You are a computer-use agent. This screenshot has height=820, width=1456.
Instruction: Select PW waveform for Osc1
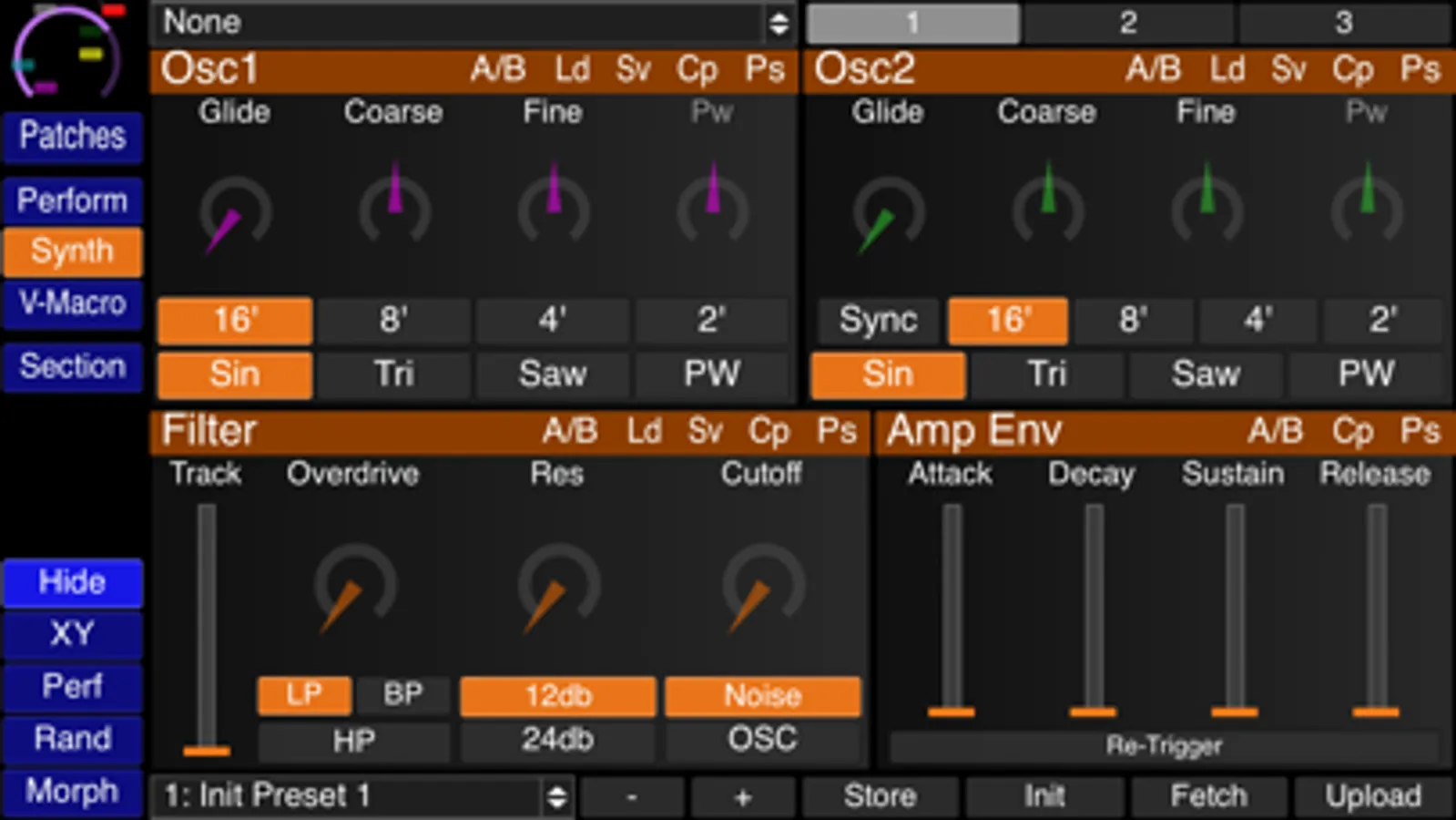point(712,374)
